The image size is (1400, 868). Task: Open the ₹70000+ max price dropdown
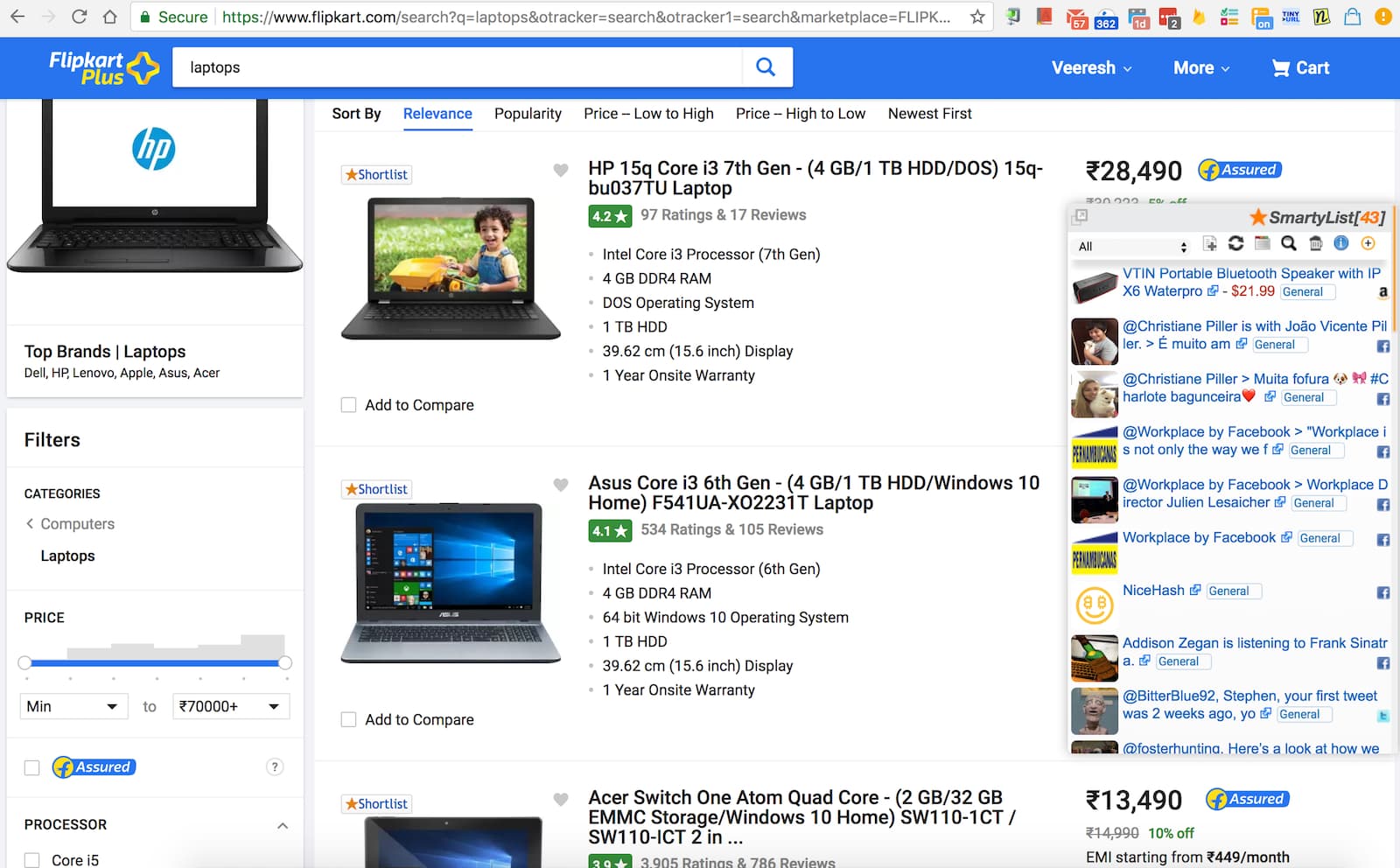[230, 706]
